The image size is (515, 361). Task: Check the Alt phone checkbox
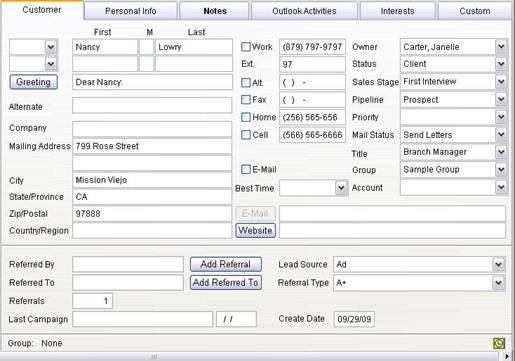pyautogui.click(x=246, y=82)
